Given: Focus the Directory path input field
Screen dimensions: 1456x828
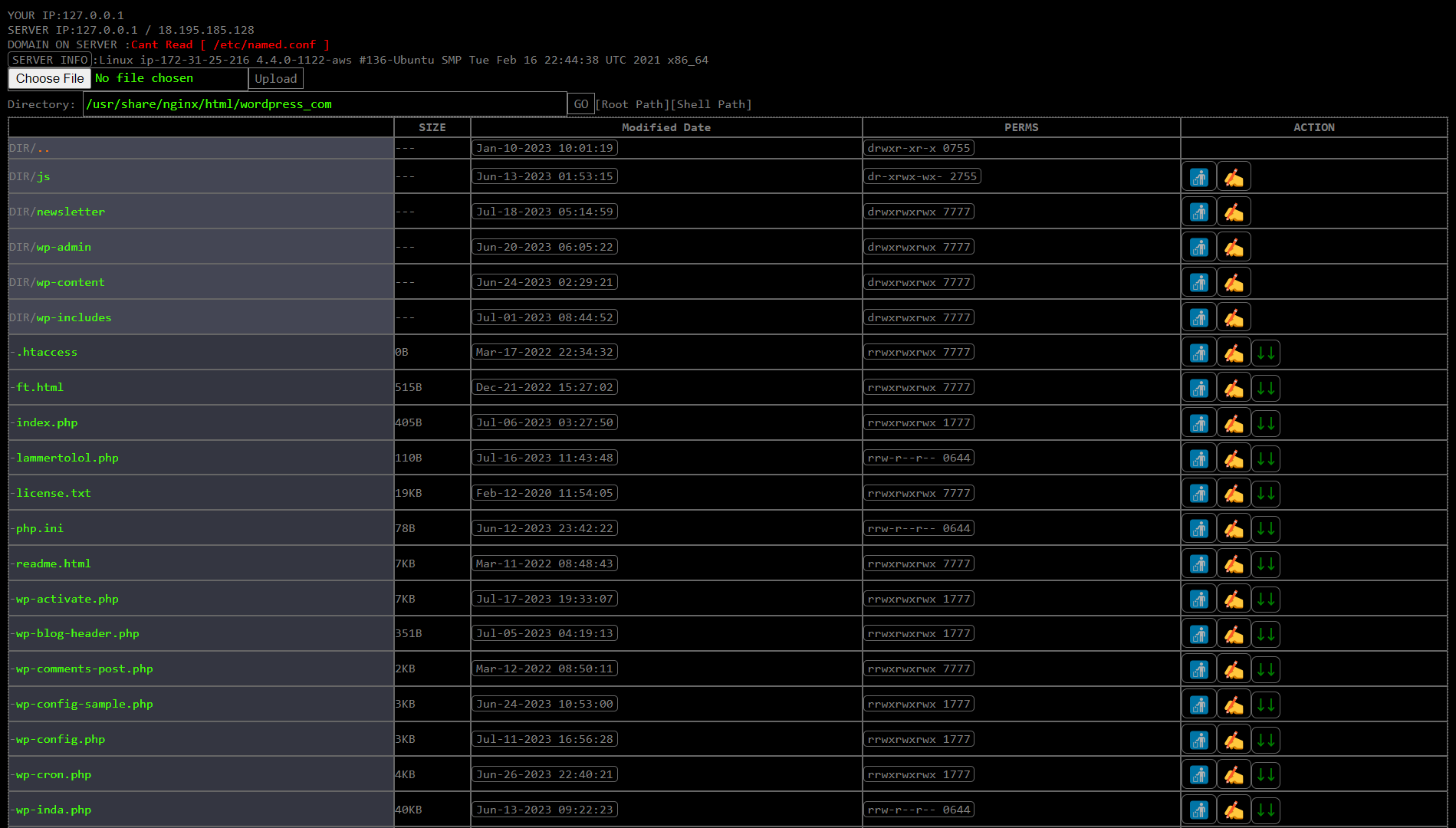Looking at the screenshot, I should click(325, 104).
